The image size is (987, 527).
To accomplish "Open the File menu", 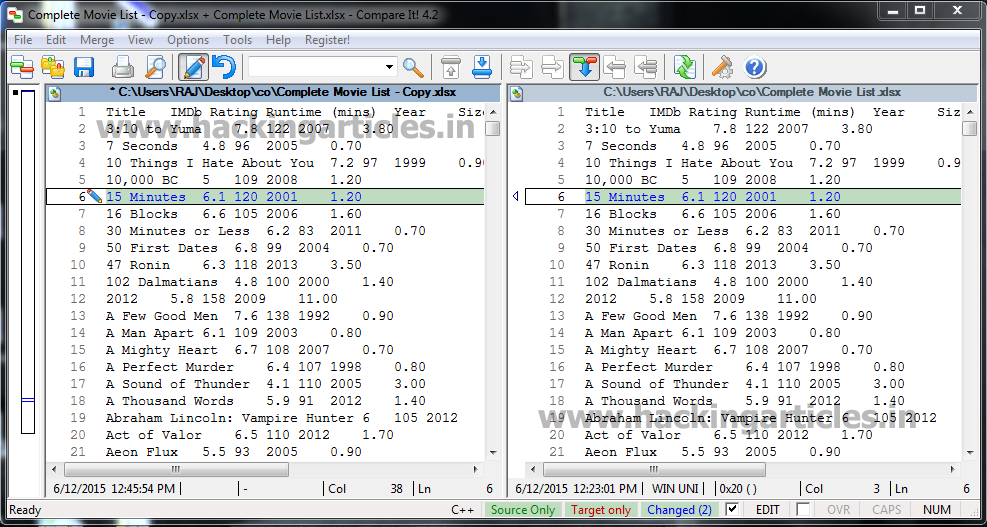I will [x=23, y=40].
